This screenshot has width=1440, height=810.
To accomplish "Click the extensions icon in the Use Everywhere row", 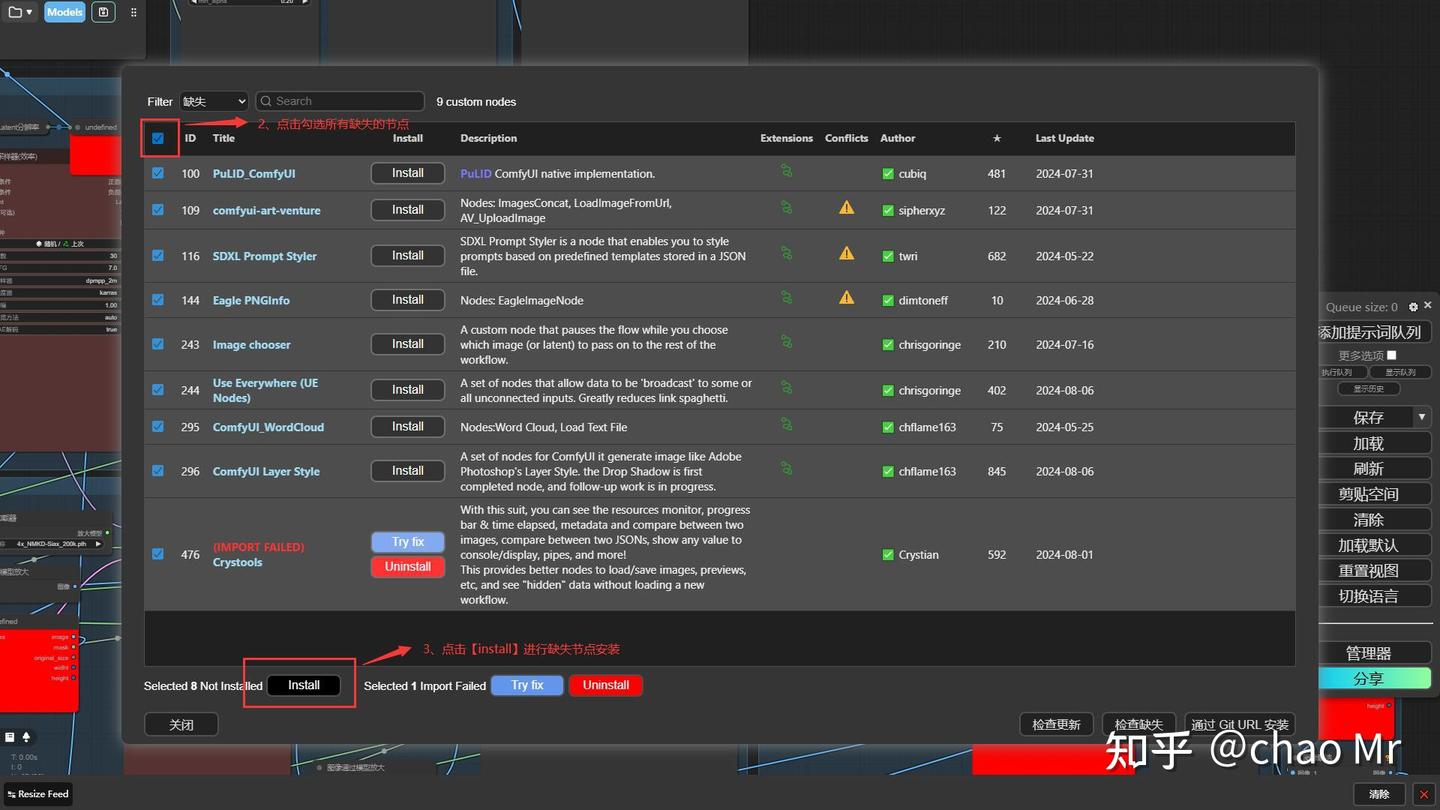I will click(x=787, y=388).
